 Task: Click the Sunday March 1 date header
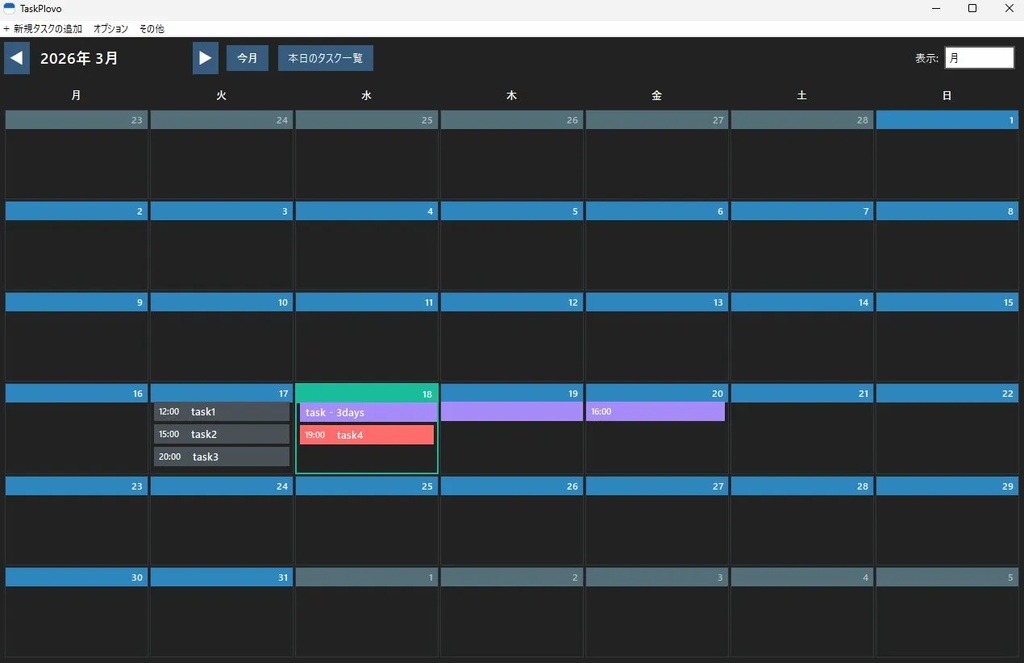coord(946,119)
